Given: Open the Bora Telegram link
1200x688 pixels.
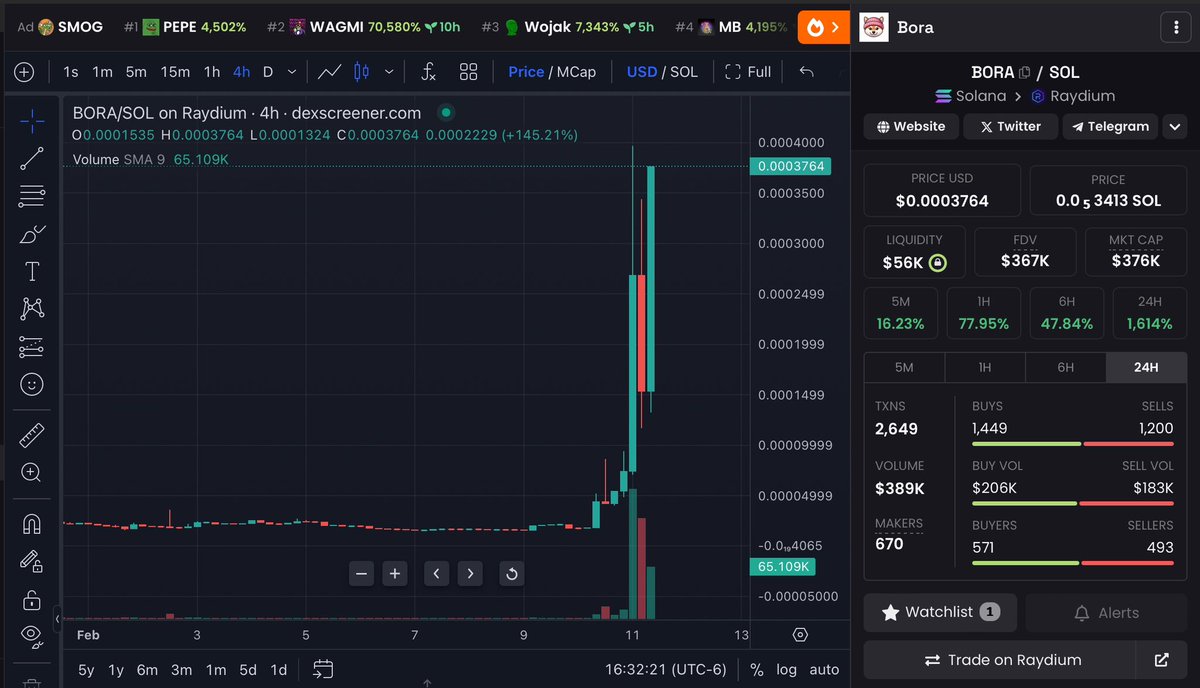Looking at the screenshot, I should [1110, 127].
